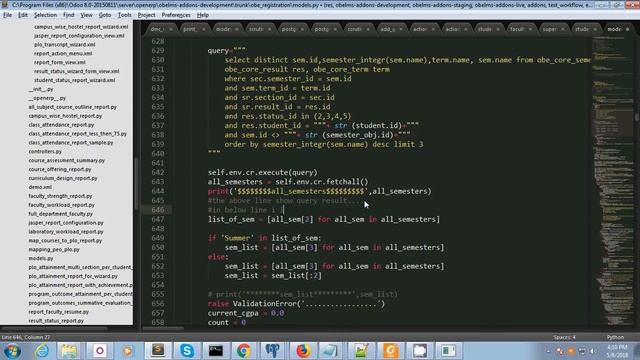Open the Goto menu
This screenshot has width=640, height=360.
click(x=105, y=15)
